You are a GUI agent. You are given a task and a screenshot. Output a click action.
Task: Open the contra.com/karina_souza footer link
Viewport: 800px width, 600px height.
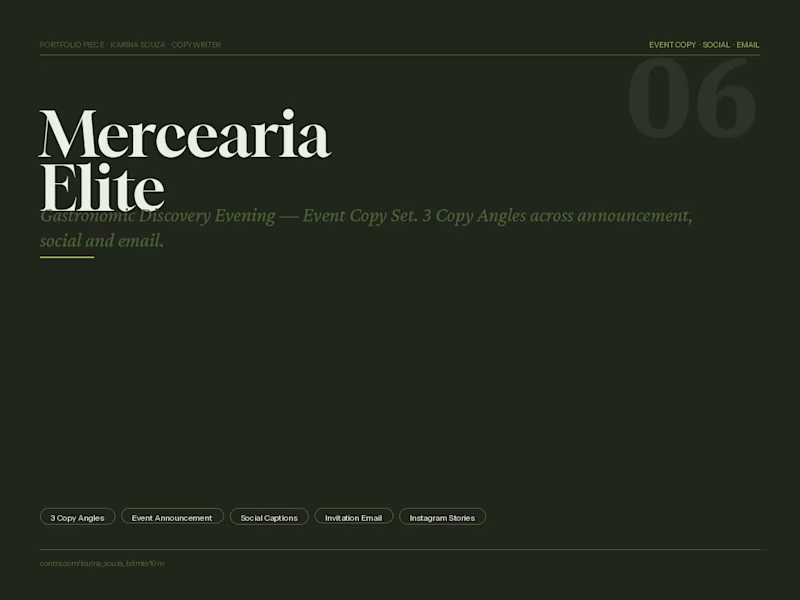click(102, 564)
